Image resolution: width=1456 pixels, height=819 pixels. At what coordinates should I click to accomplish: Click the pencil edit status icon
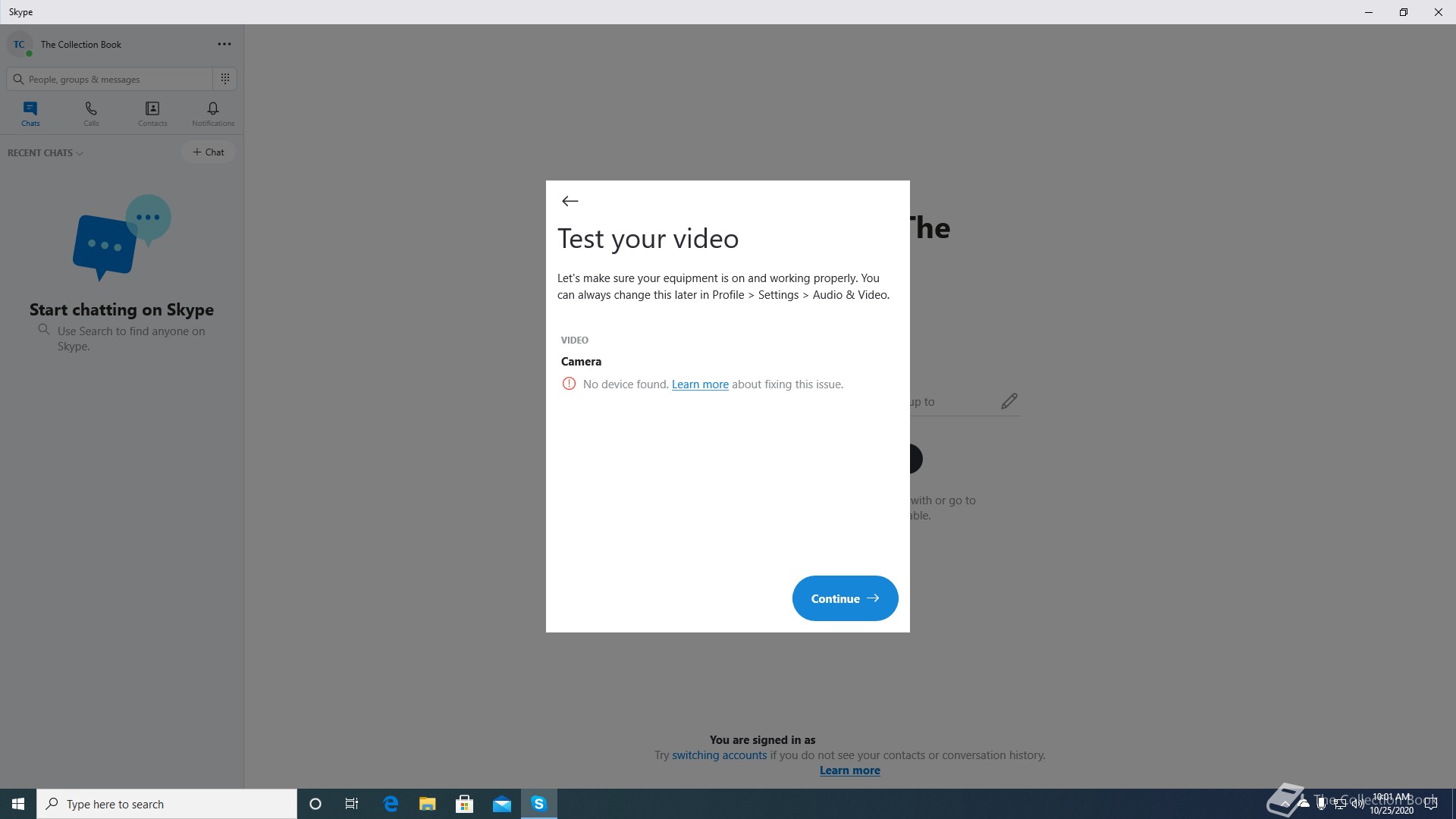pos(1009,401)
